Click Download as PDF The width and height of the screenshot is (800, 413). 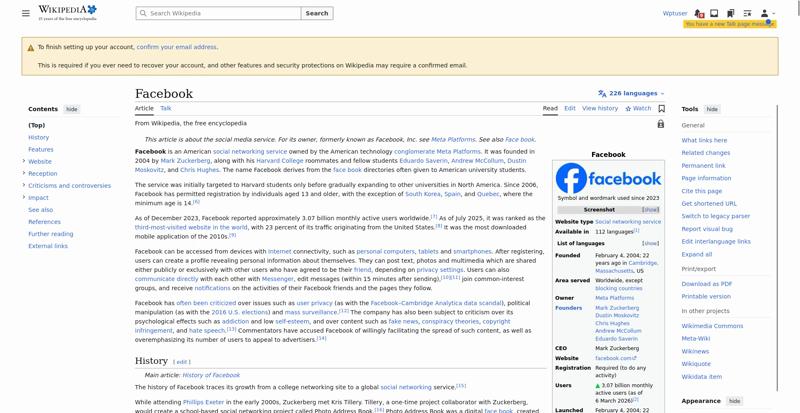(707, 284)
